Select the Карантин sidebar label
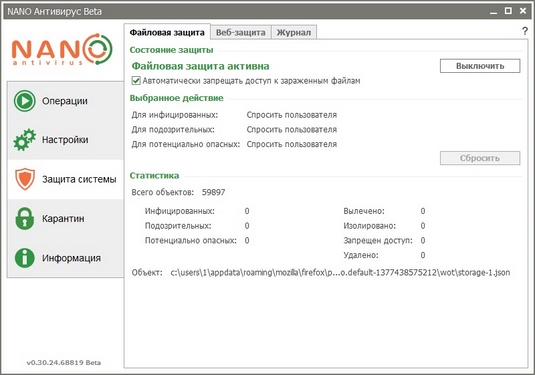 click(63, 218)
